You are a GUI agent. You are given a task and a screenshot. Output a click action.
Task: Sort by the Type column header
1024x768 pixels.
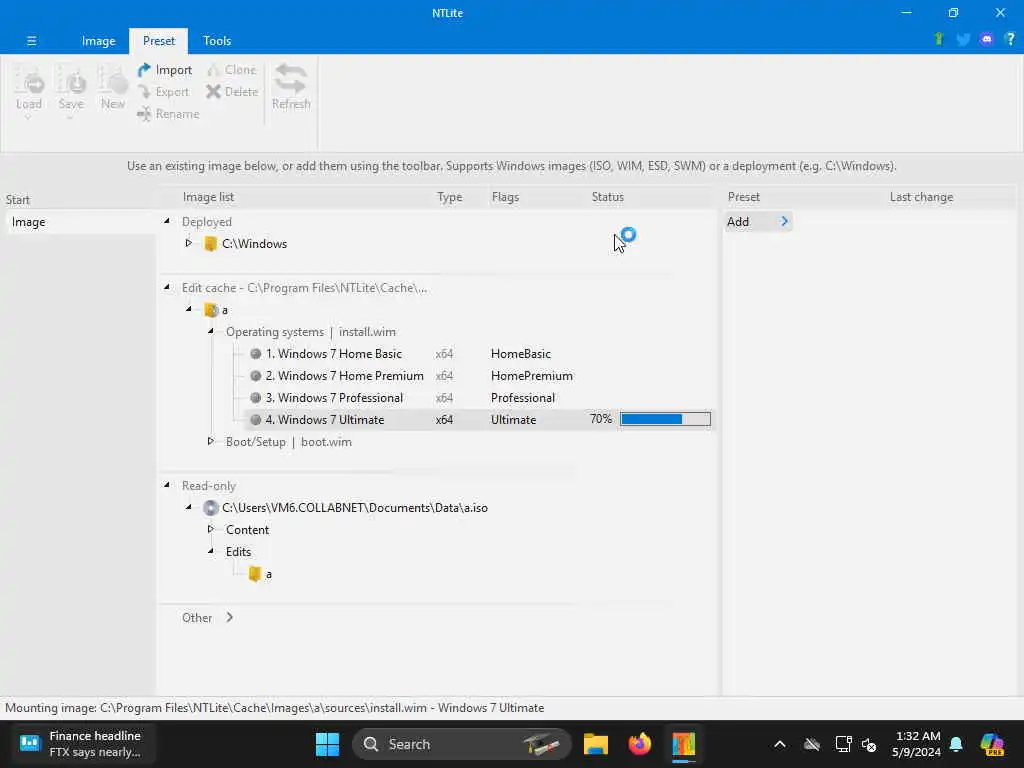point(449,197)
